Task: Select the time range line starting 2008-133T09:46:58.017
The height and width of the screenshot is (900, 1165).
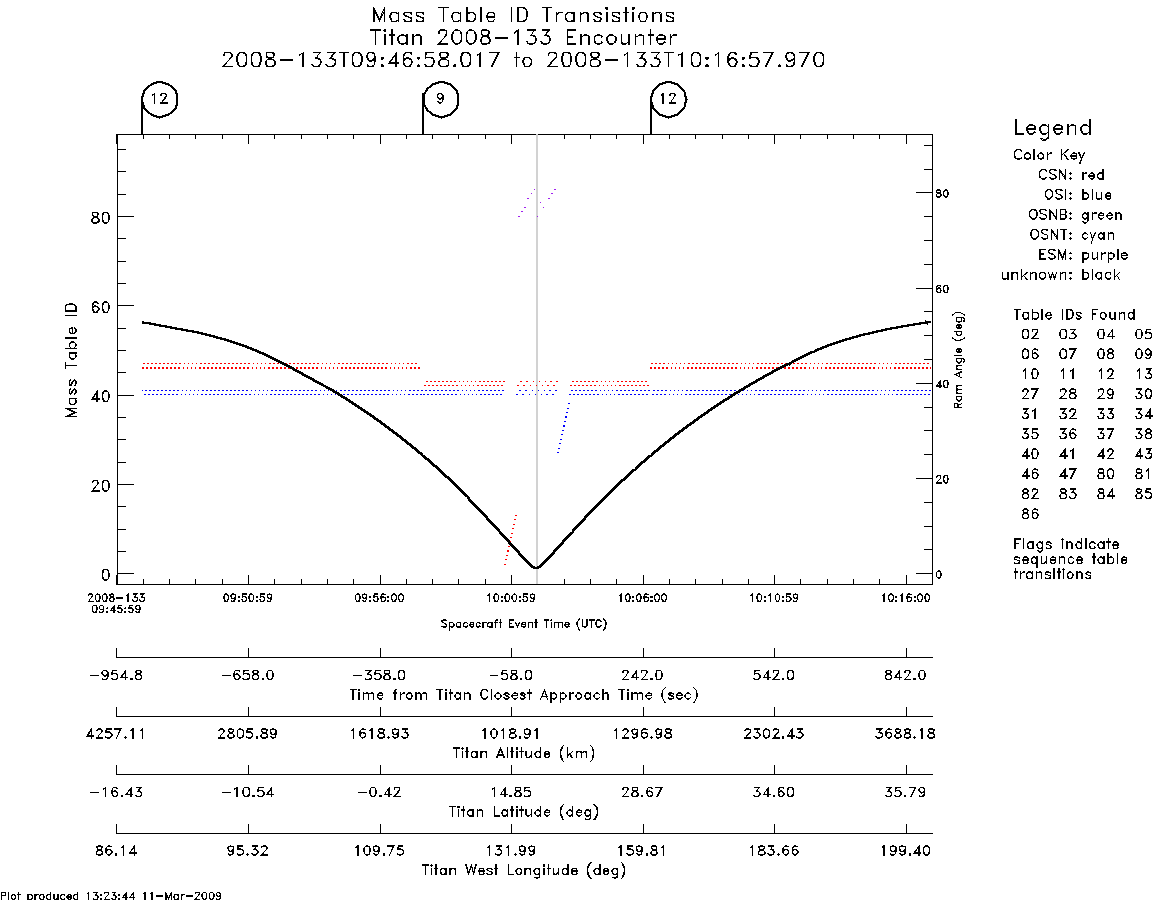Action: pos(523,59)
